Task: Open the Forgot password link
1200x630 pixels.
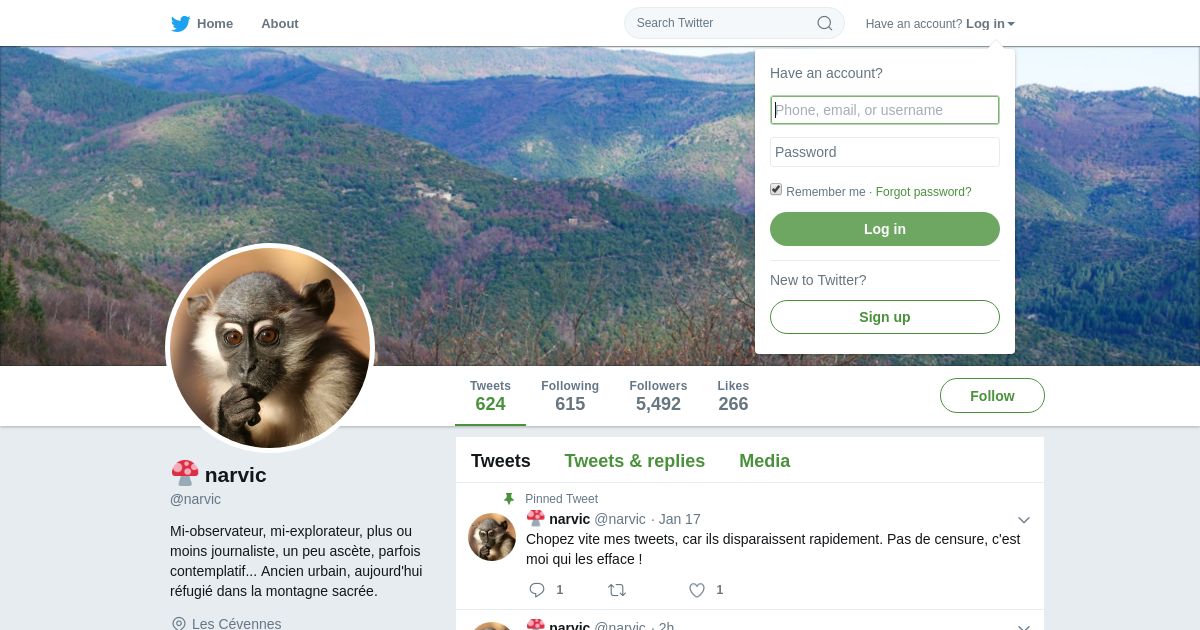Action: [x=923, y=192]
